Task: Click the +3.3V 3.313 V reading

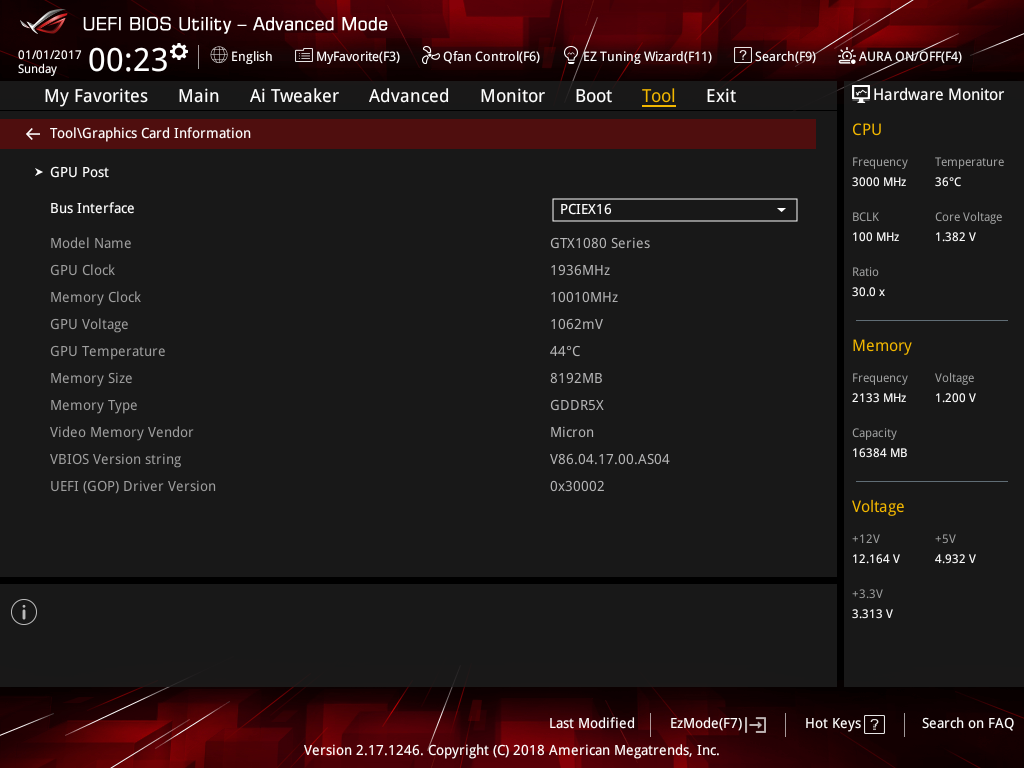Action: coord(872,614)
